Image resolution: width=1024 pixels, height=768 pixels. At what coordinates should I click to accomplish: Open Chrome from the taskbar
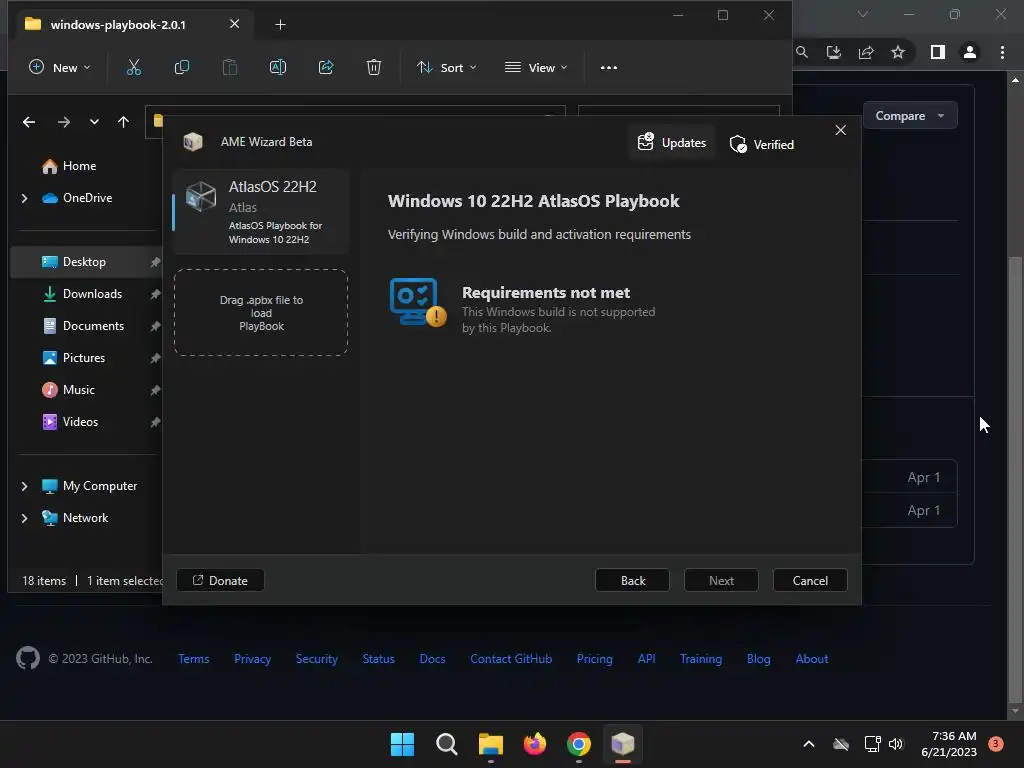pyautogui.click(x=579, y=744)
